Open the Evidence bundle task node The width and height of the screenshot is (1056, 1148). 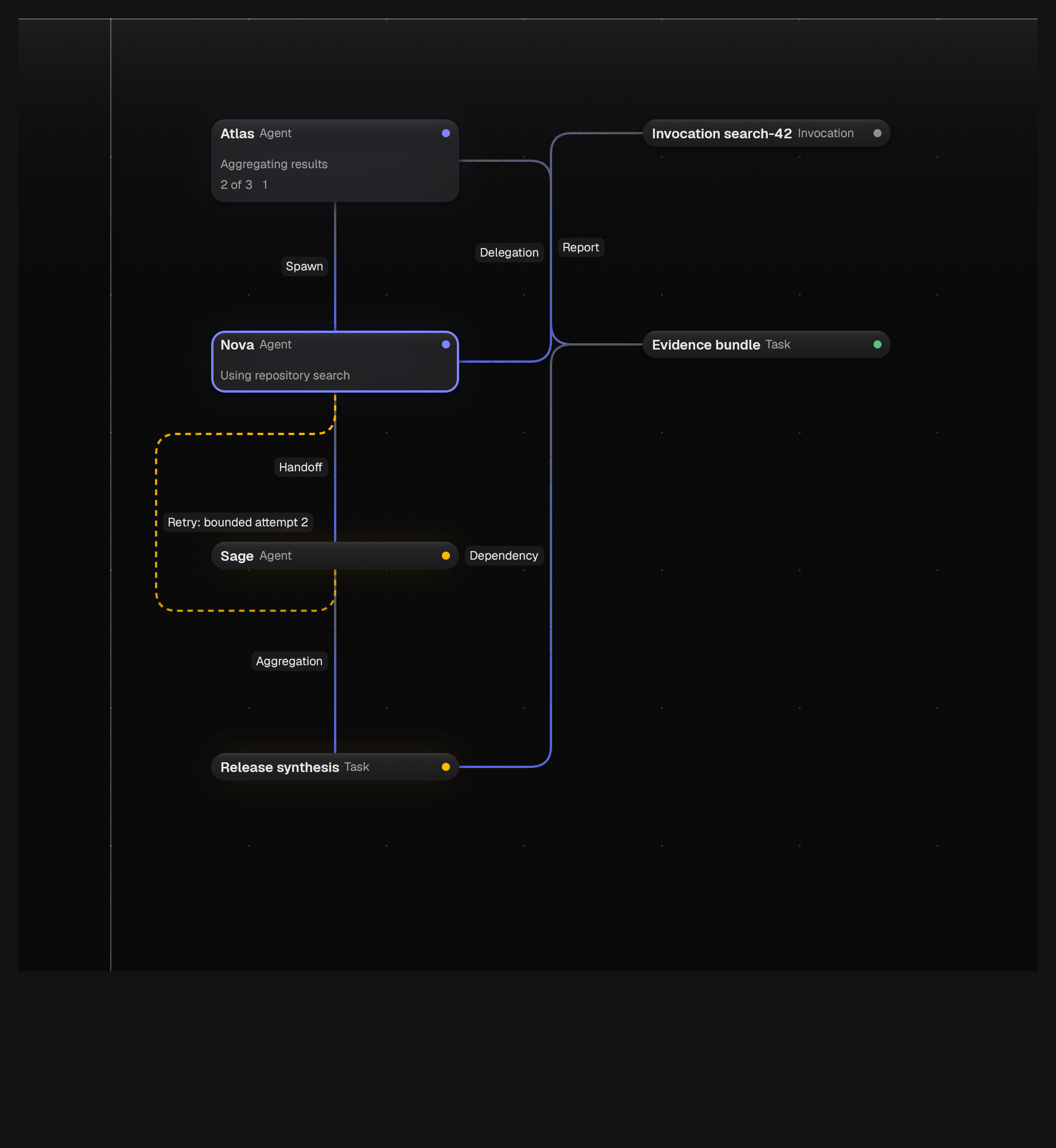[x=767, y=344]
